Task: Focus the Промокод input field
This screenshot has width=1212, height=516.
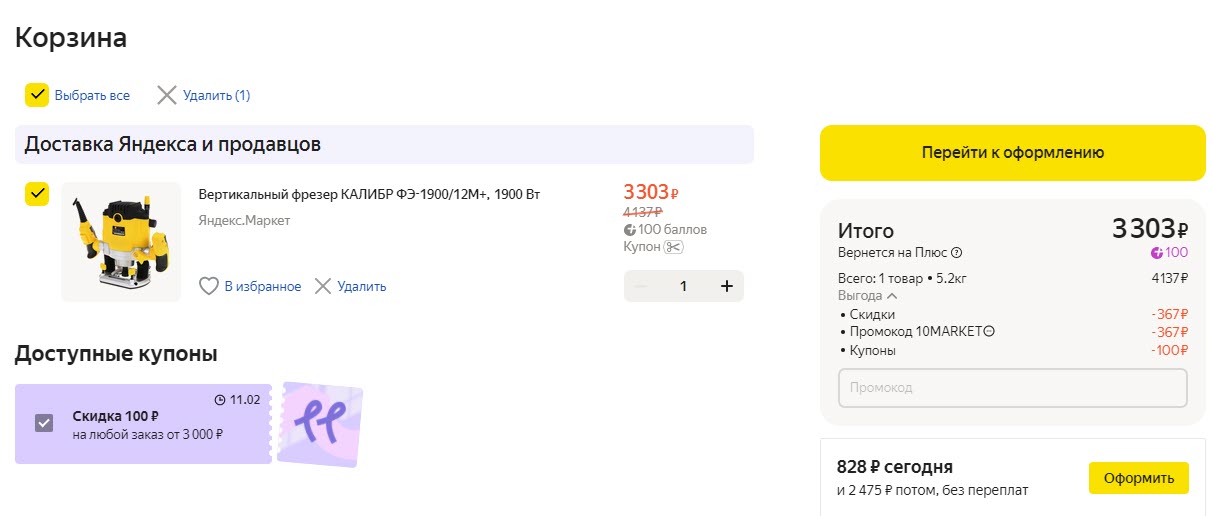Action: (x=1012, y=388)
